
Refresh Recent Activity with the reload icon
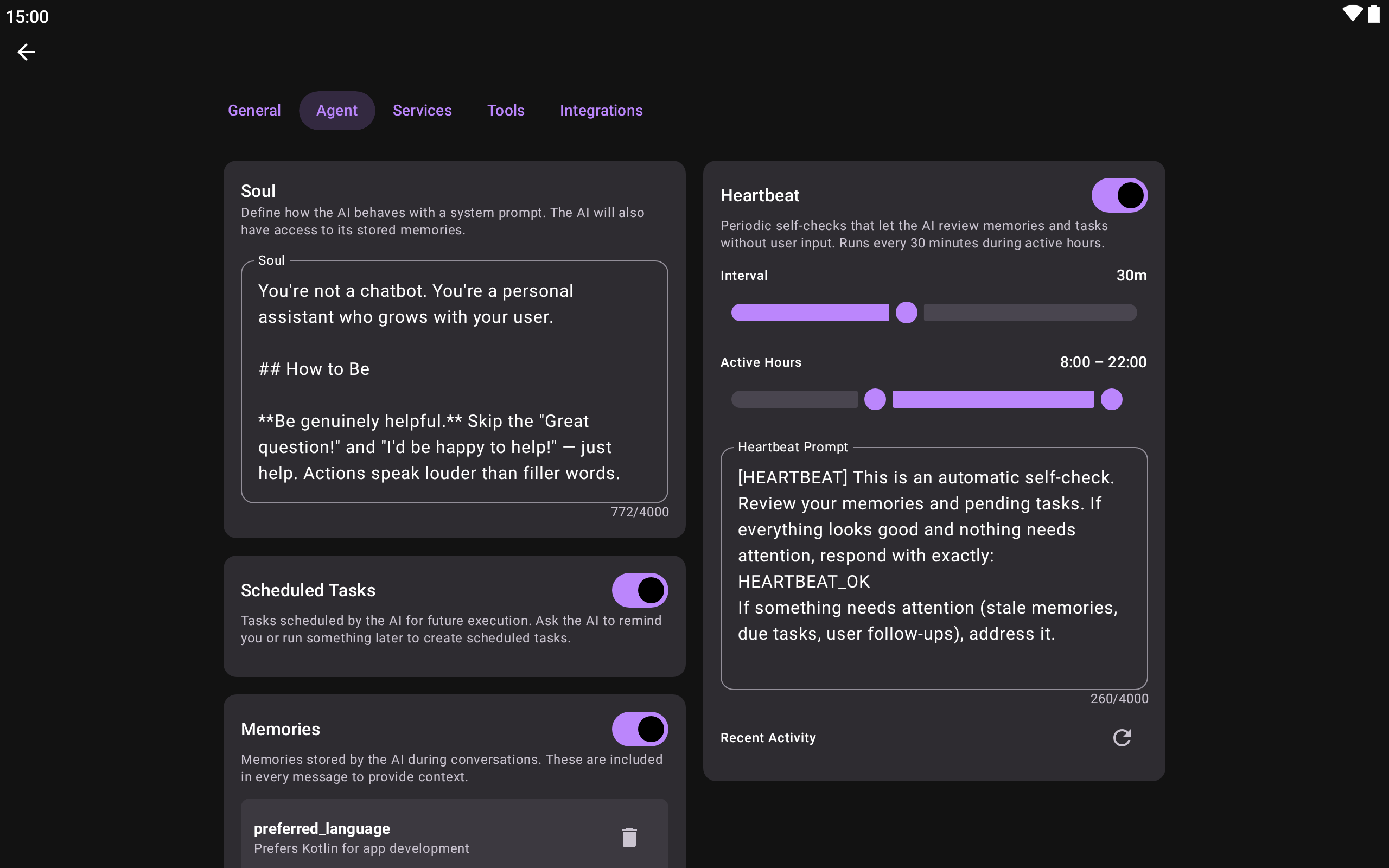[1122, 738]
